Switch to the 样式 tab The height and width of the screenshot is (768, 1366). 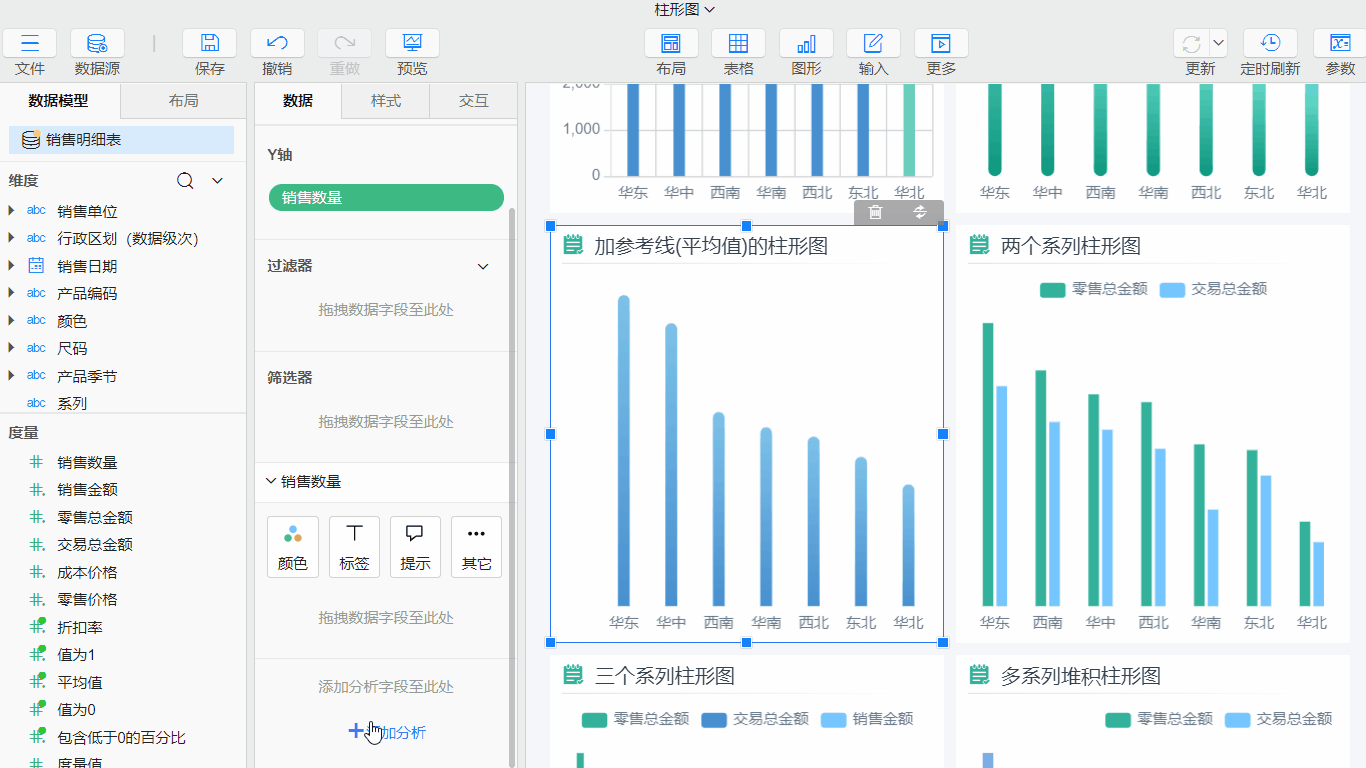pyautogui.click(x=385, y=101)
